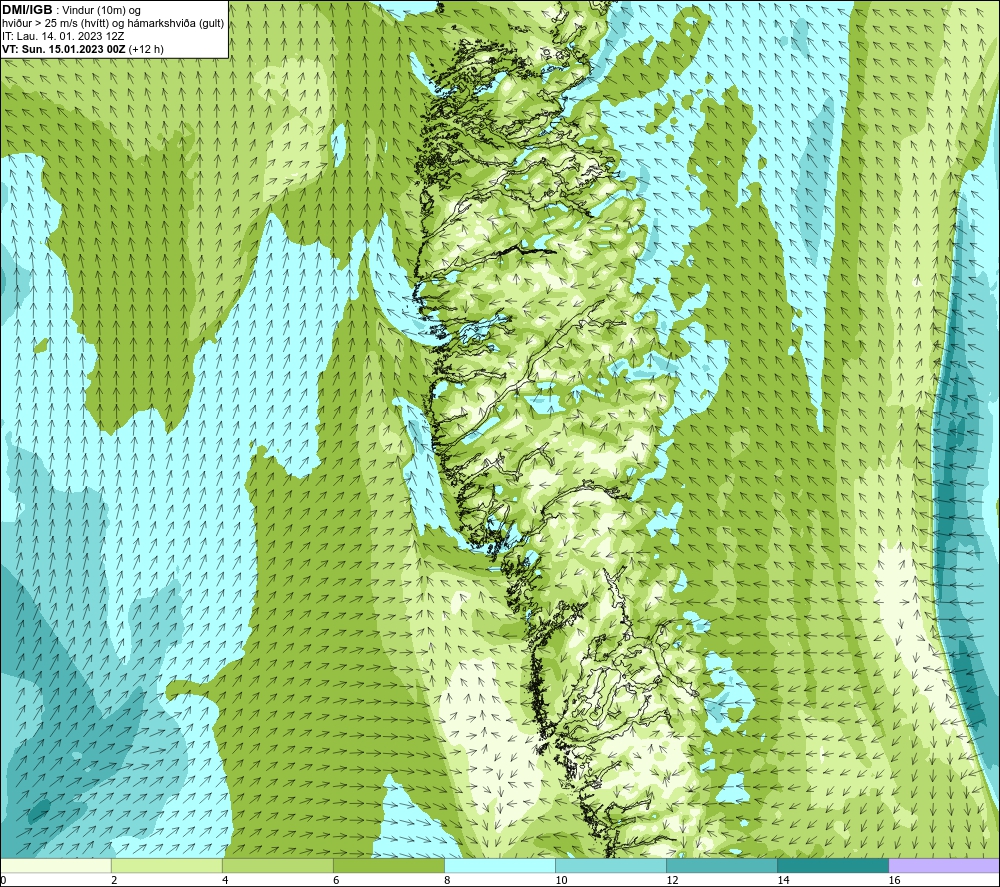
Task: Click the green 4–6 m/s legend swatch
Action: click(x=277, y=866)
